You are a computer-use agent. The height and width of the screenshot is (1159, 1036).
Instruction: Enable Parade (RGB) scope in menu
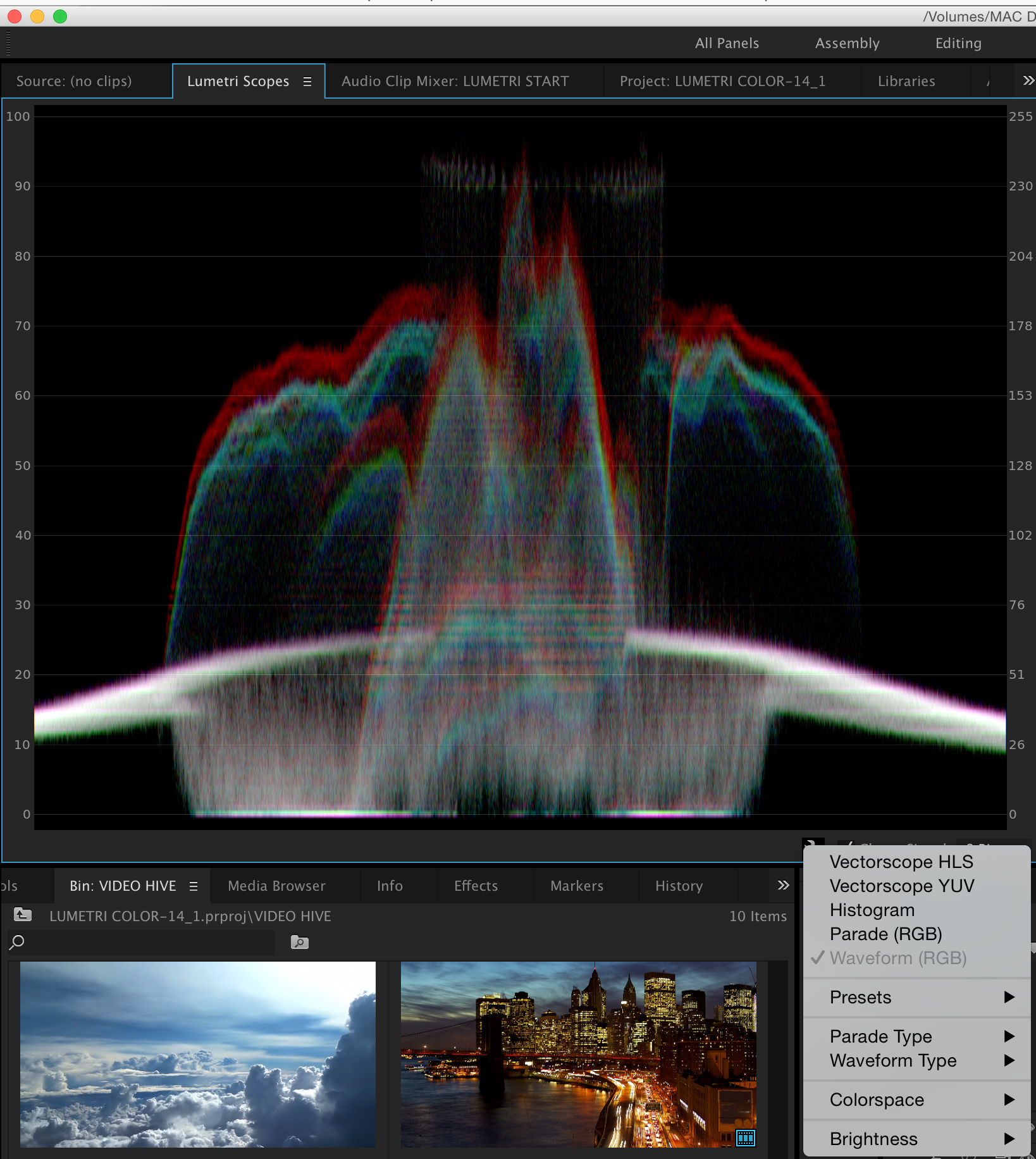point(916,934)
